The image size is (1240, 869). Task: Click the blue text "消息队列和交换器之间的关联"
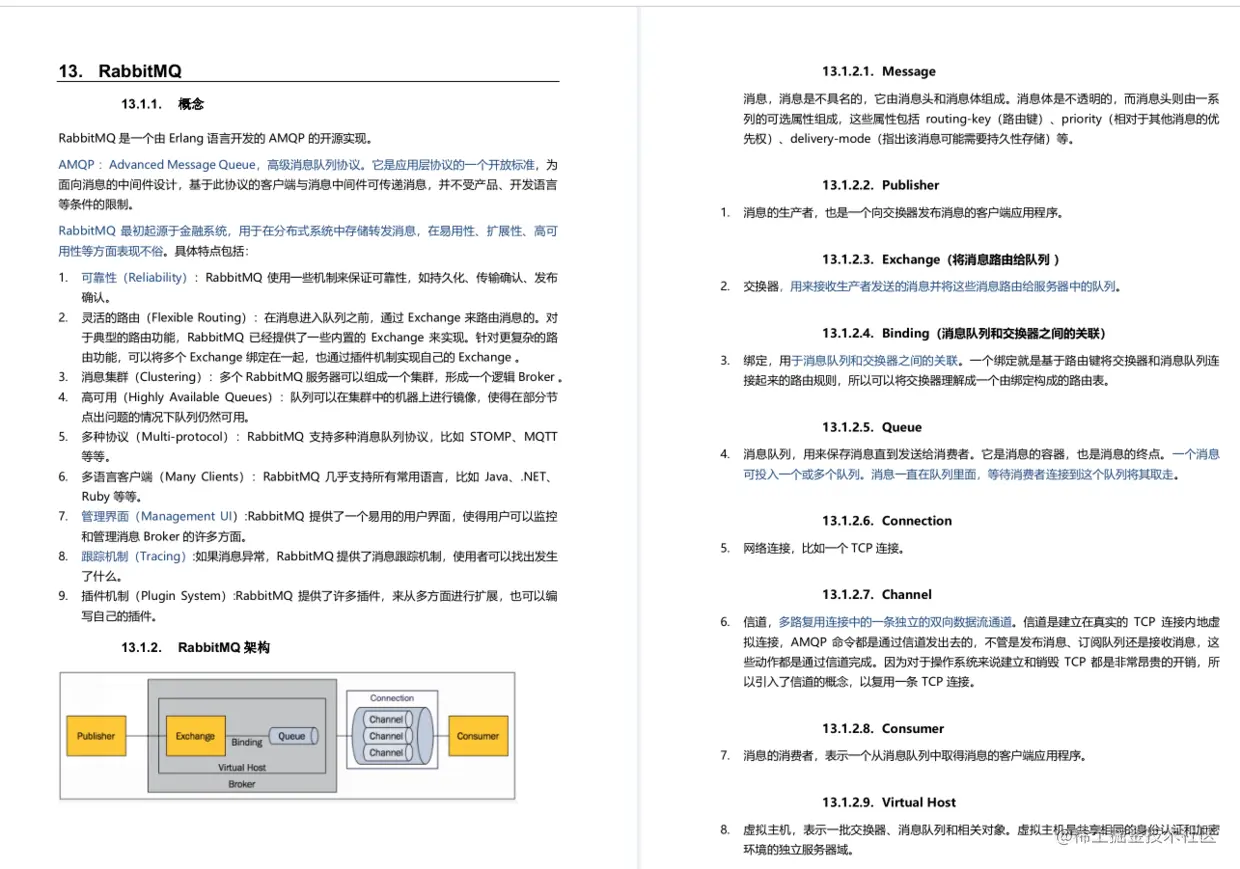tap(881, 361)
